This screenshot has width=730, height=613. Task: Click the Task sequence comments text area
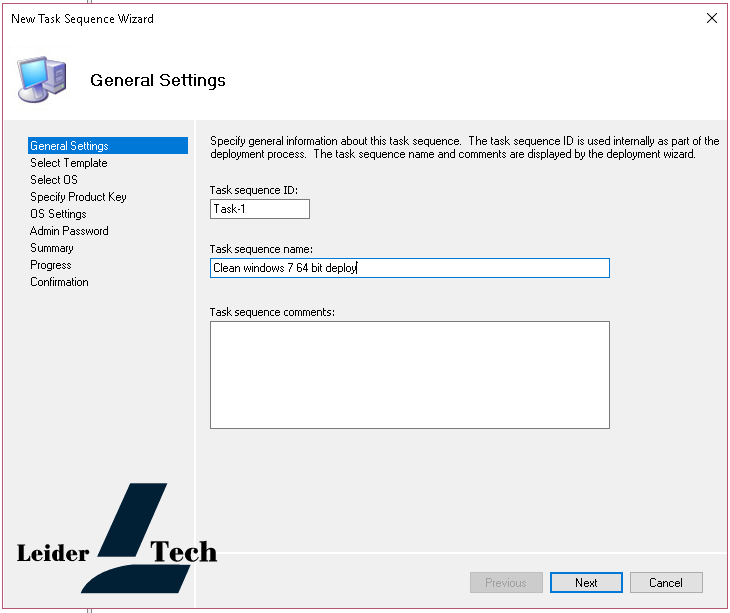pyautogui.click(x=409, y=374)
